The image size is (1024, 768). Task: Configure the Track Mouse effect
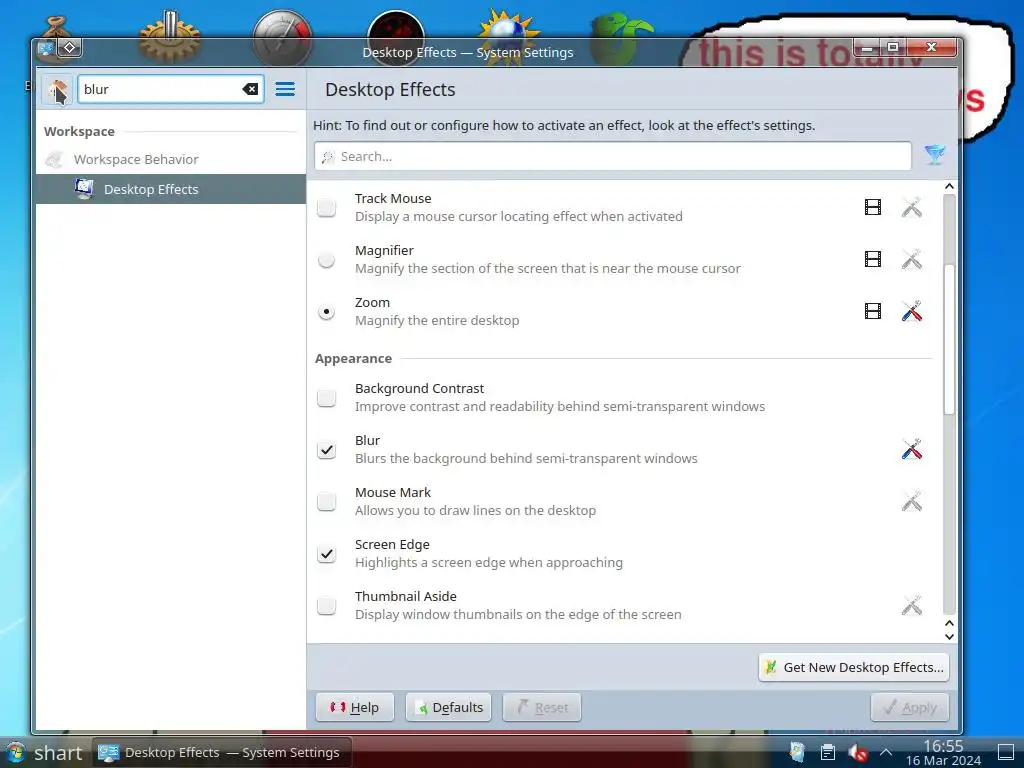point(912,208)
